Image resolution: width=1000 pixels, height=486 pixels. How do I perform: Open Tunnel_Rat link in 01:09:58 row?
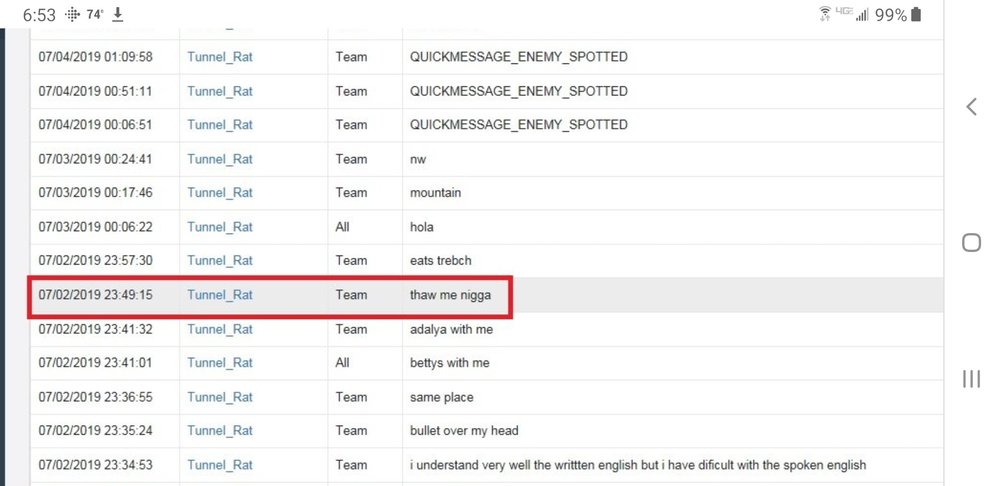[220, 57]
